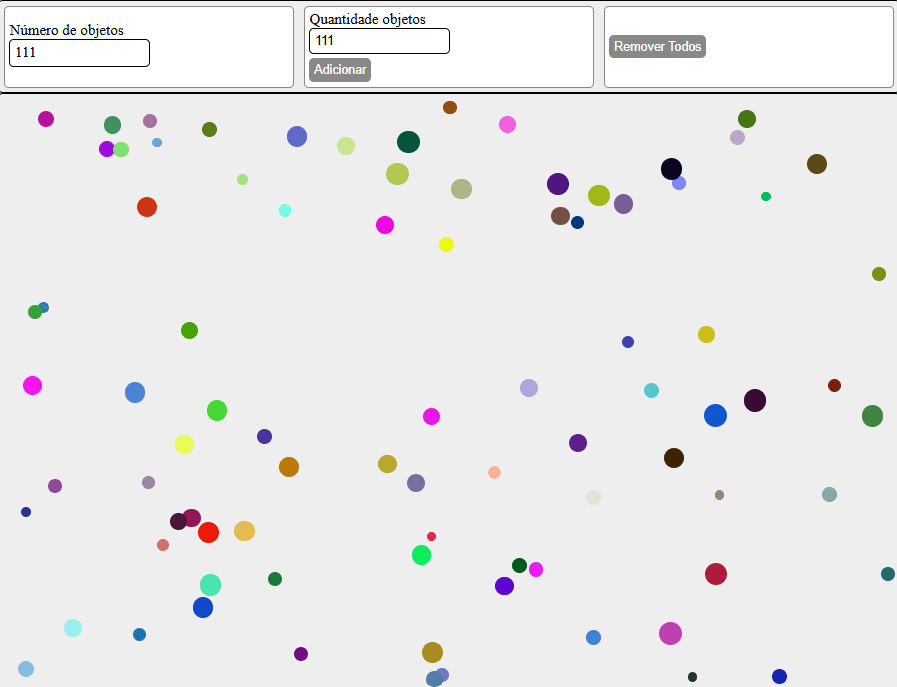Focus the Quantidade objetos input field
Viewport: 897px width, 687px height.
[379, 41]
